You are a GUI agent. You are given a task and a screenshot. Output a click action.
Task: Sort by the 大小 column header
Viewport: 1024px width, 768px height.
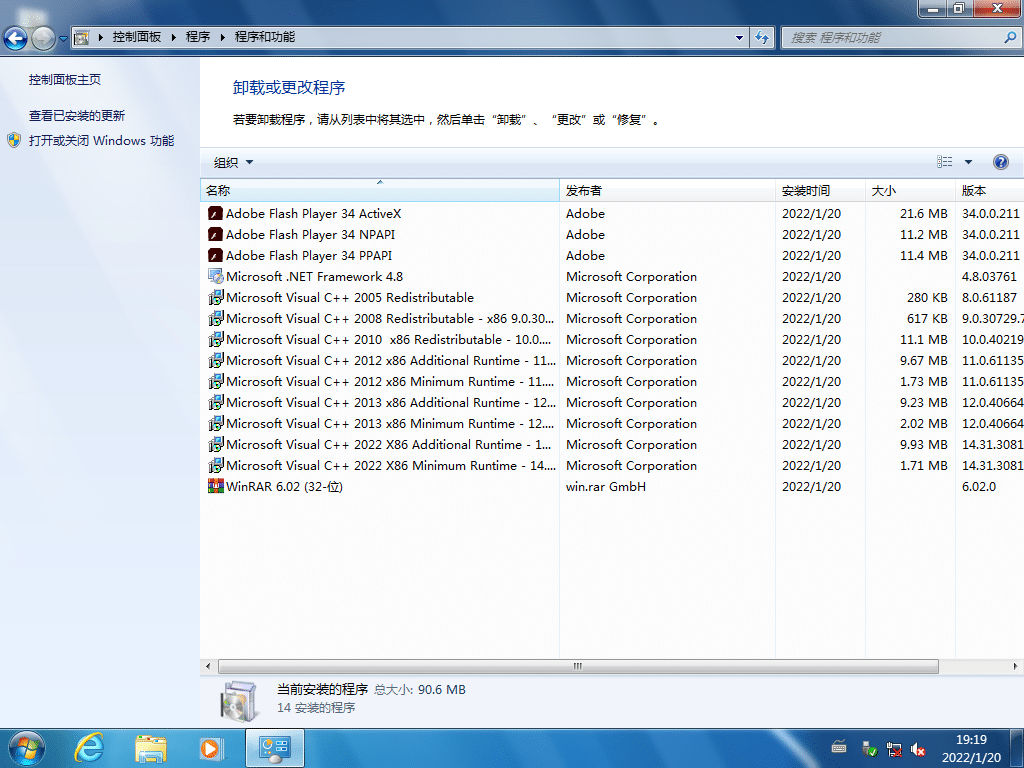(x=910, y=191)
